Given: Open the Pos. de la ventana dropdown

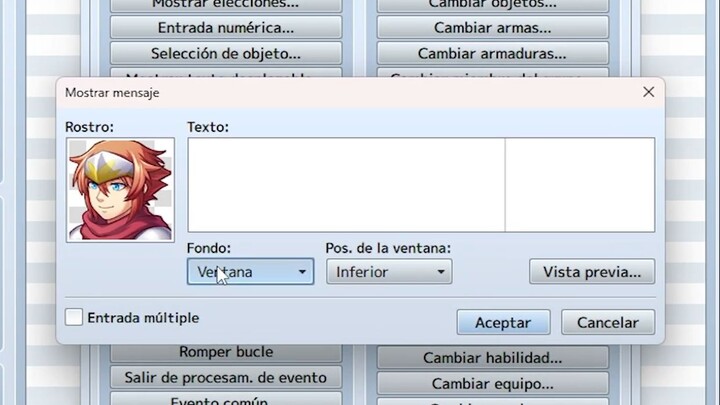Looking at the screenshot, I should click(389, 271).
